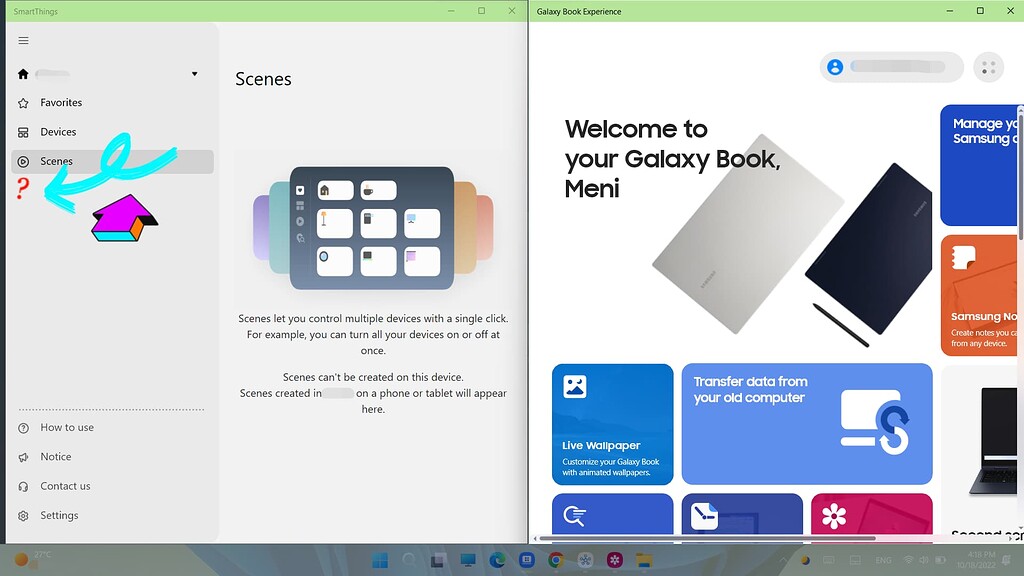Click the Transfer data from your old computer card

(x=806, y=424)
